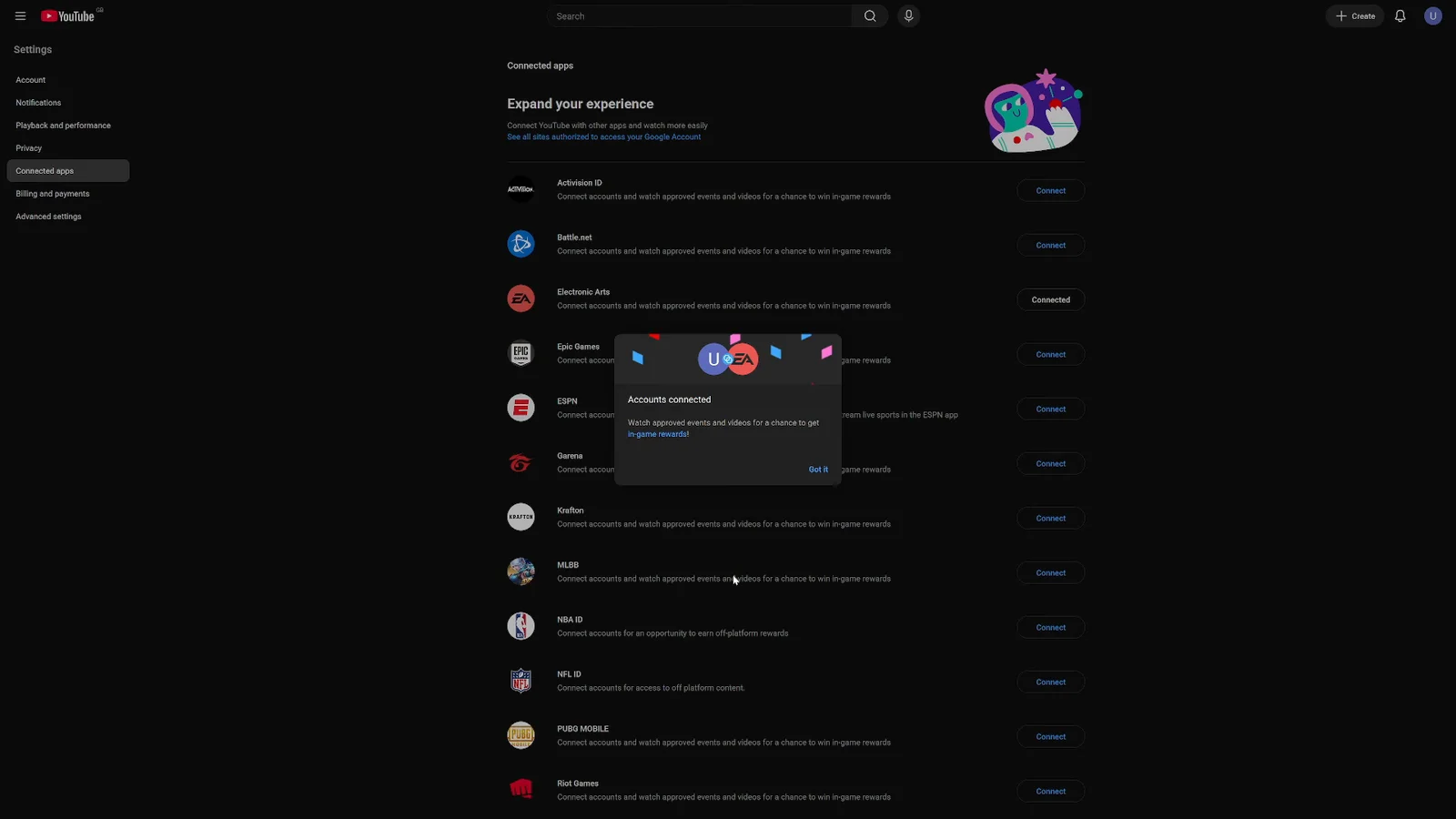This screenshot has width=1456, height=819.
Task: Connect Battle.net account
Action: pos(1050,245)
